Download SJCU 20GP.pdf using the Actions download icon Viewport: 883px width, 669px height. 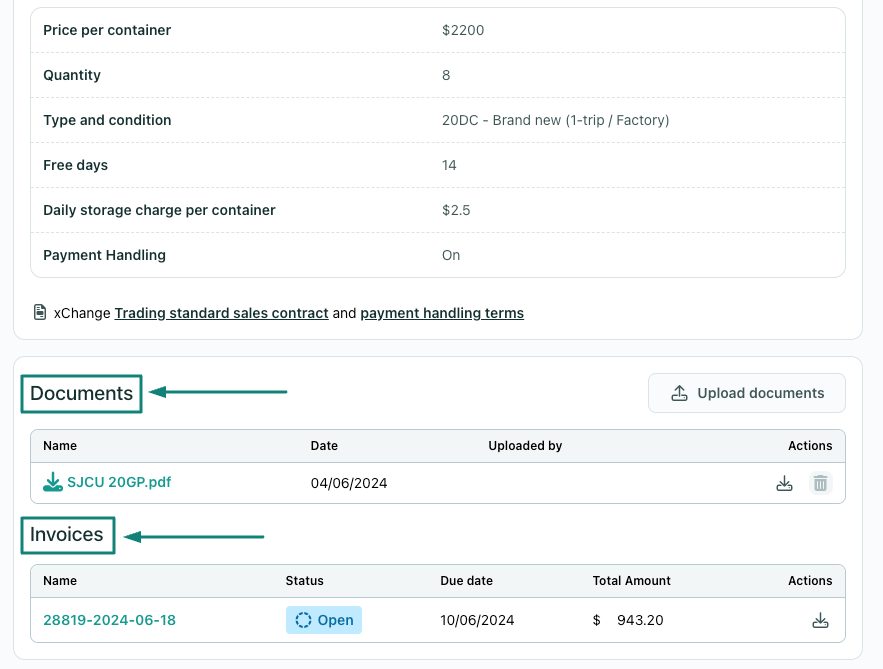point(784,482)
